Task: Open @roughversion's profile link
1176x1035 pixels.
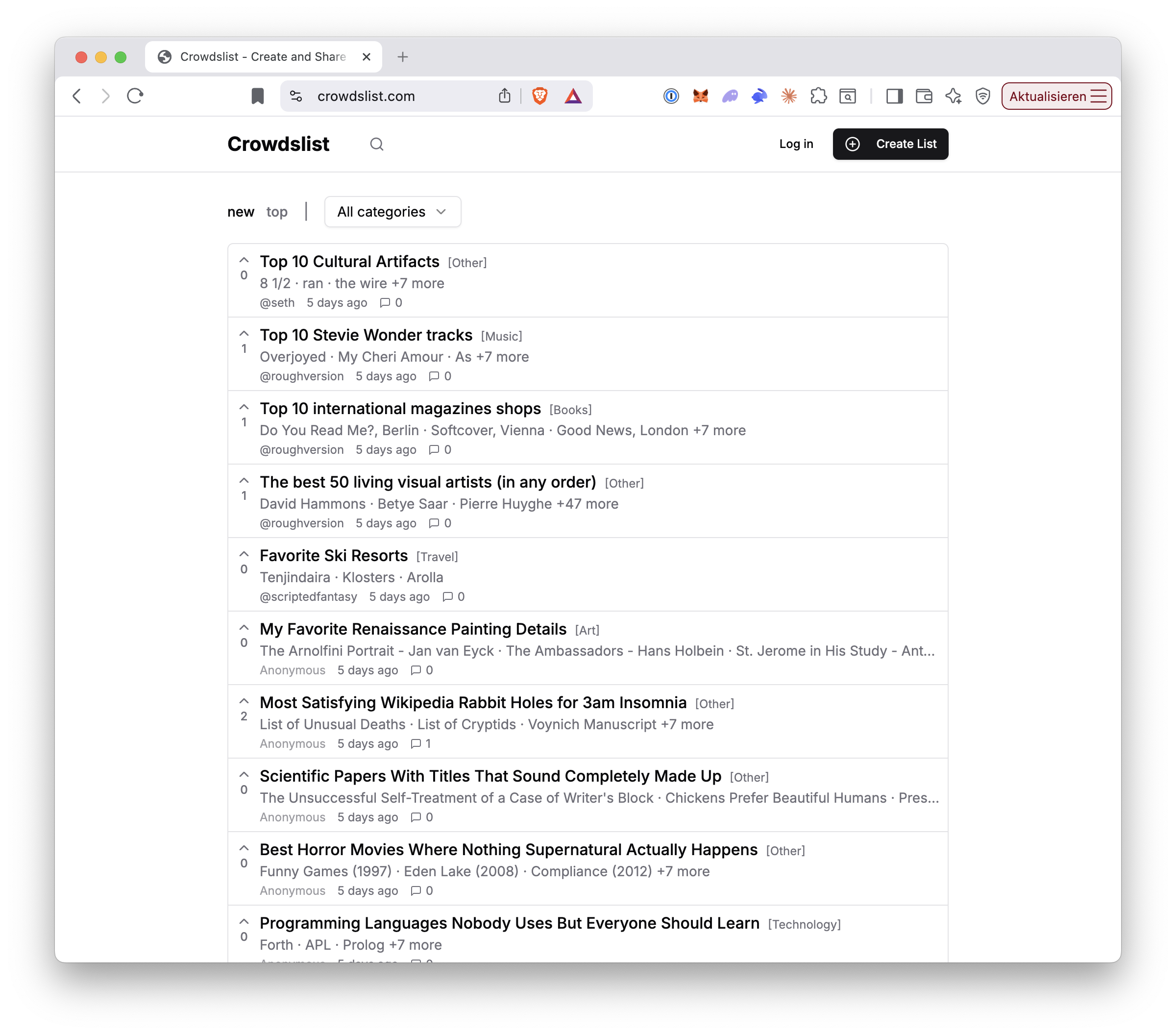Action: [x=301, y=376]
